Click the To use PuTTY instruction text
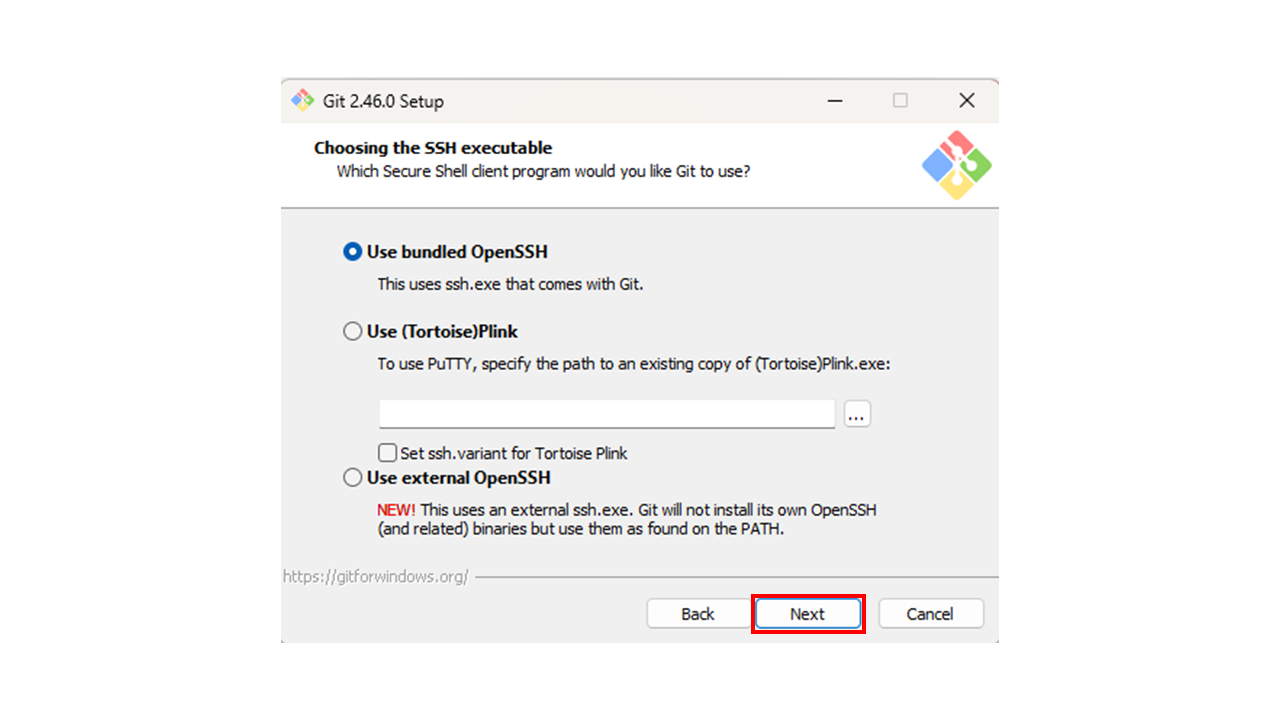This screenshot has width=1280, height=720. [x=633, y=364]
